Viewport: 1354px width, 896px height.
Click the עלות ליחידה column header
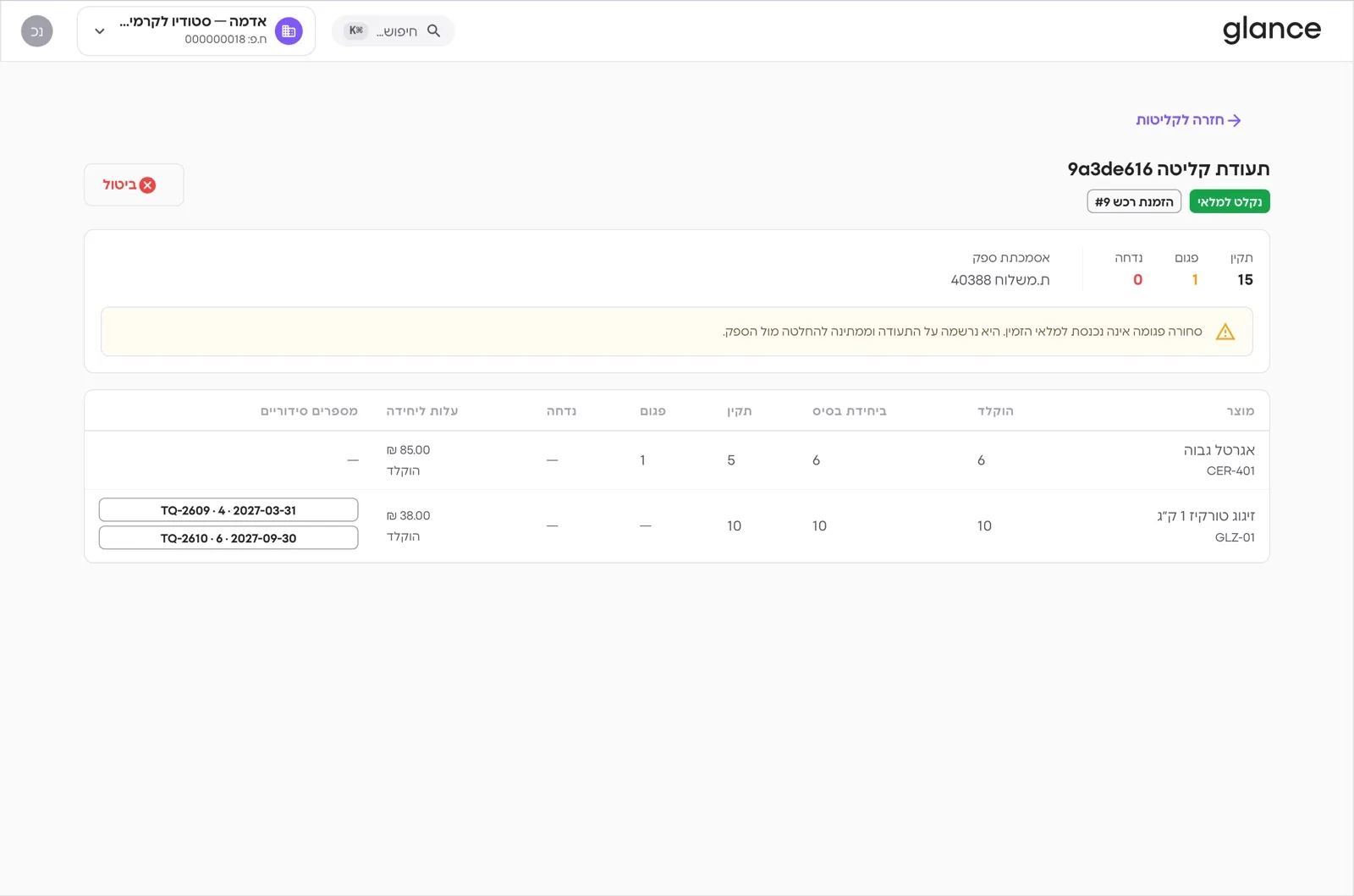[422, 411]
